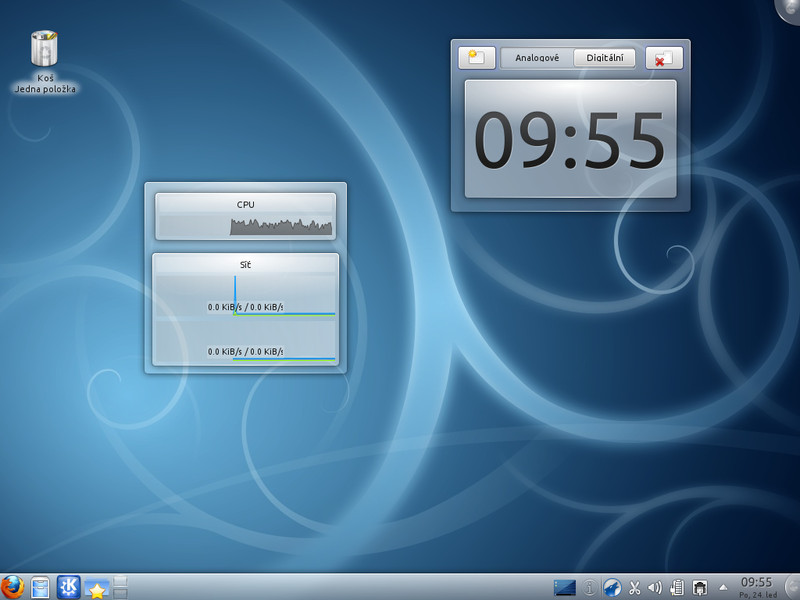The image size is (800, 600).
Task: Switch to the lower virtual desktop in pager
Action: point(120,593)
